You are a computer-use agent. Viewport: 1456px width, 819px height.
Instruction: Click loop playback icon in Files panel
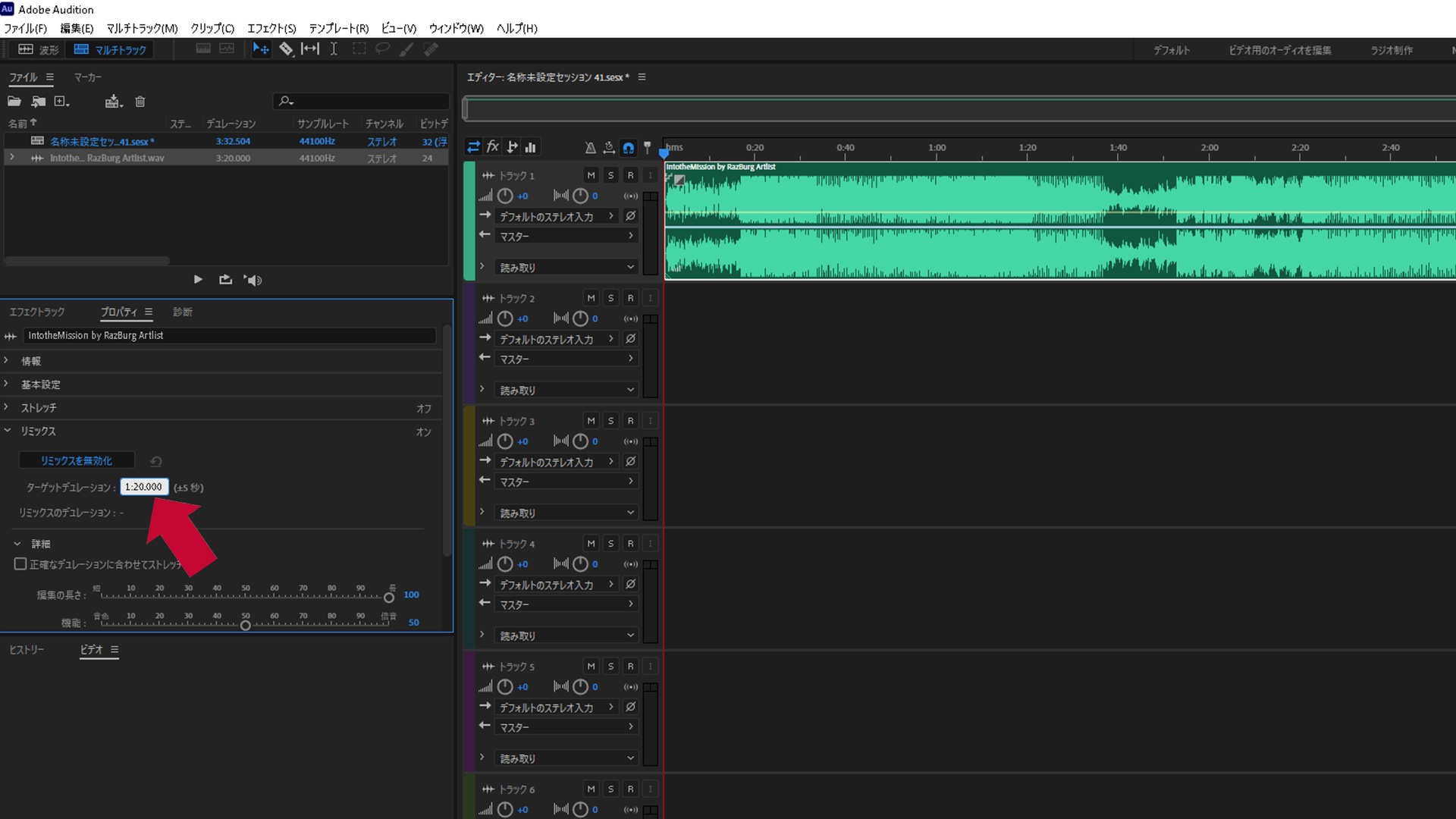pyautogui.click(x=225, y=280)
